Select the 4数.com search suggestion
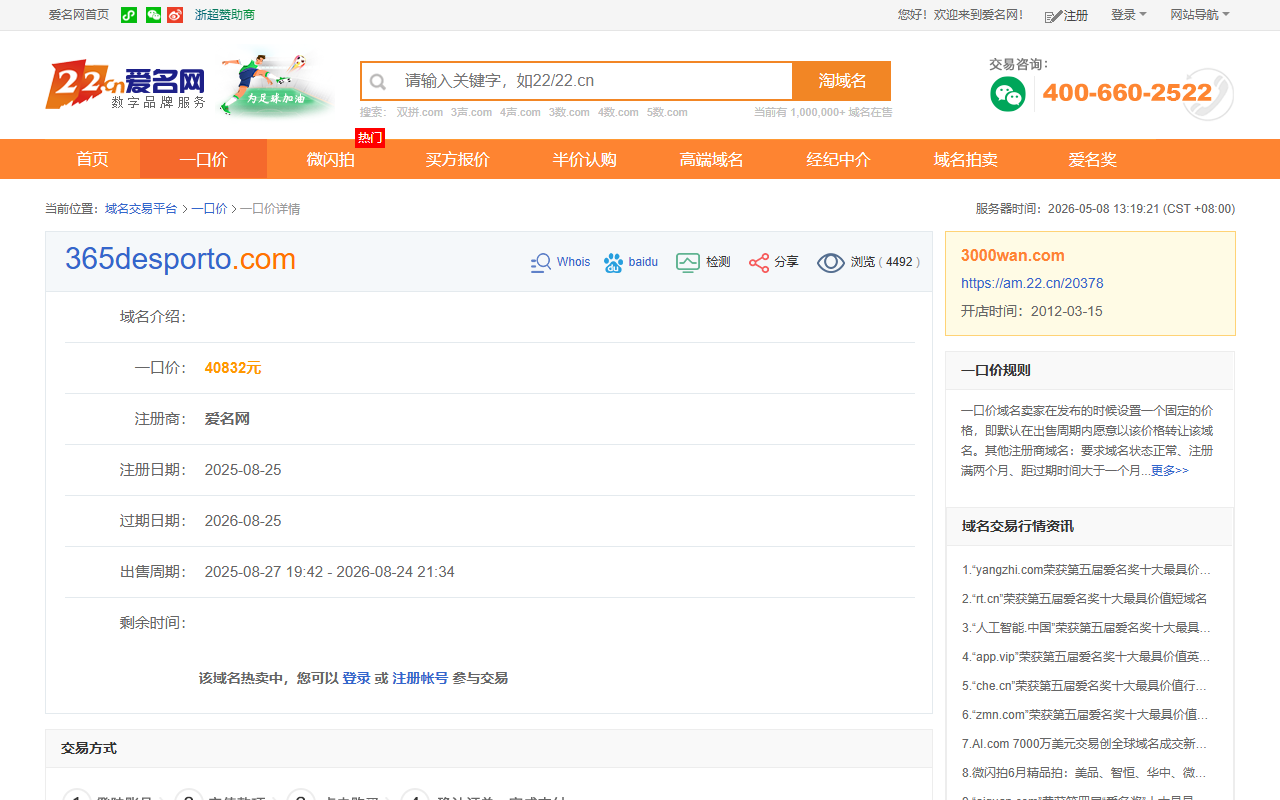 click(x=618, y=112)
